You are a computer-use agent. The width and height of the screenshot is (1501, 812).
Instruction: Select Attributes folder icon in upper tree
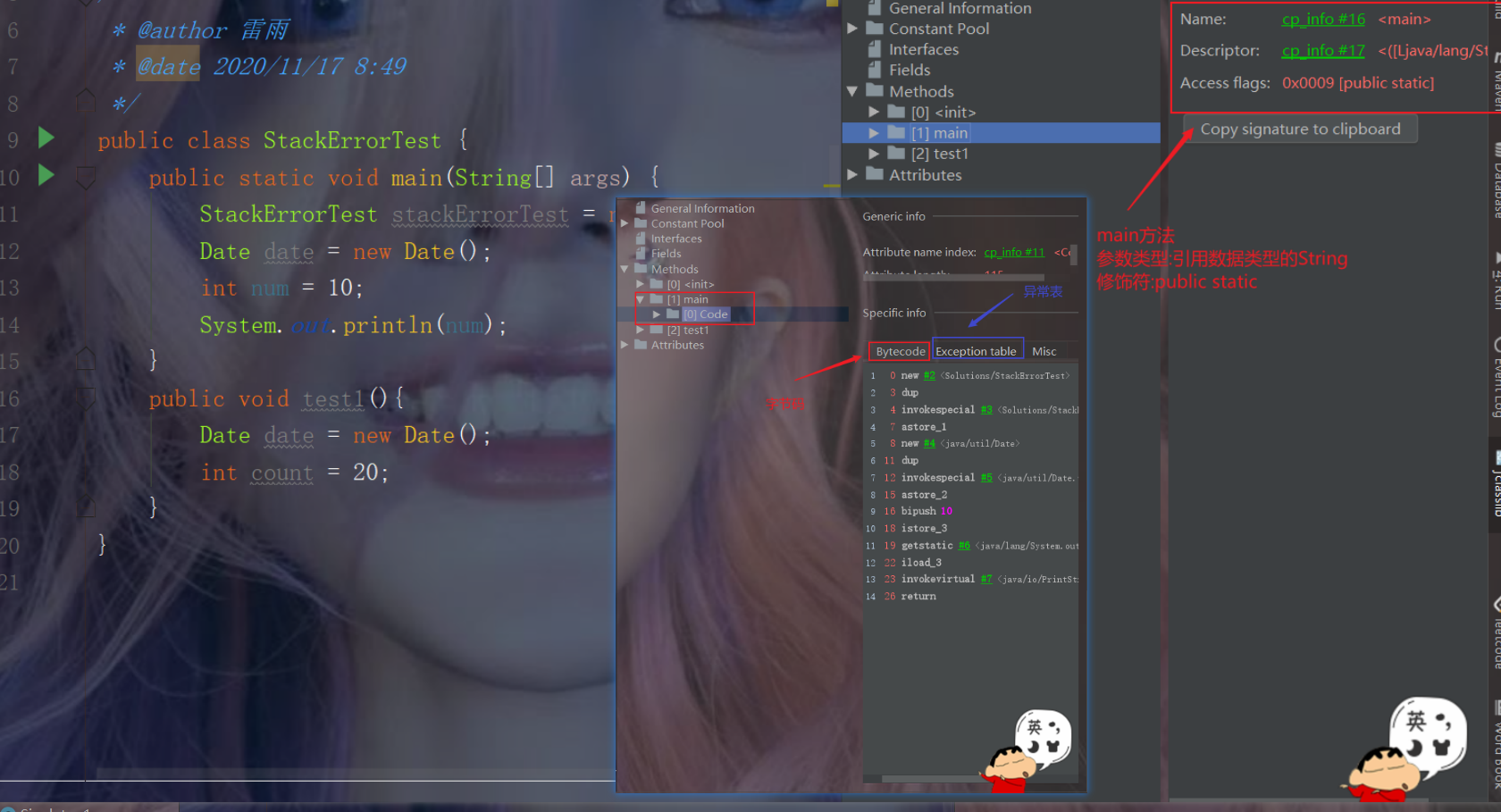(875, 174)
